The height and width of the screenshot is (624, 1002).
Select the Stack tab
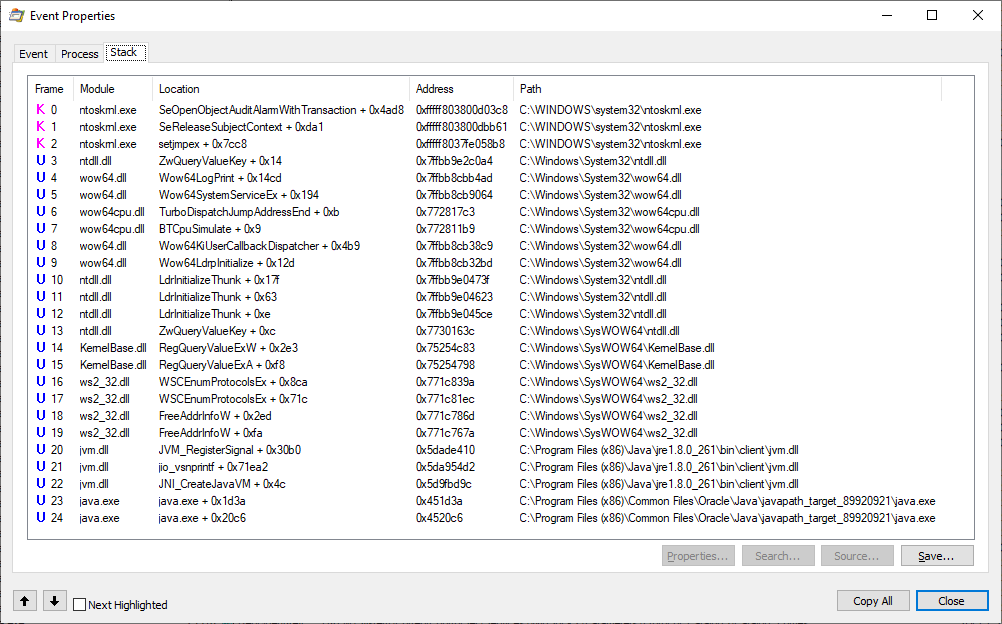124,53
